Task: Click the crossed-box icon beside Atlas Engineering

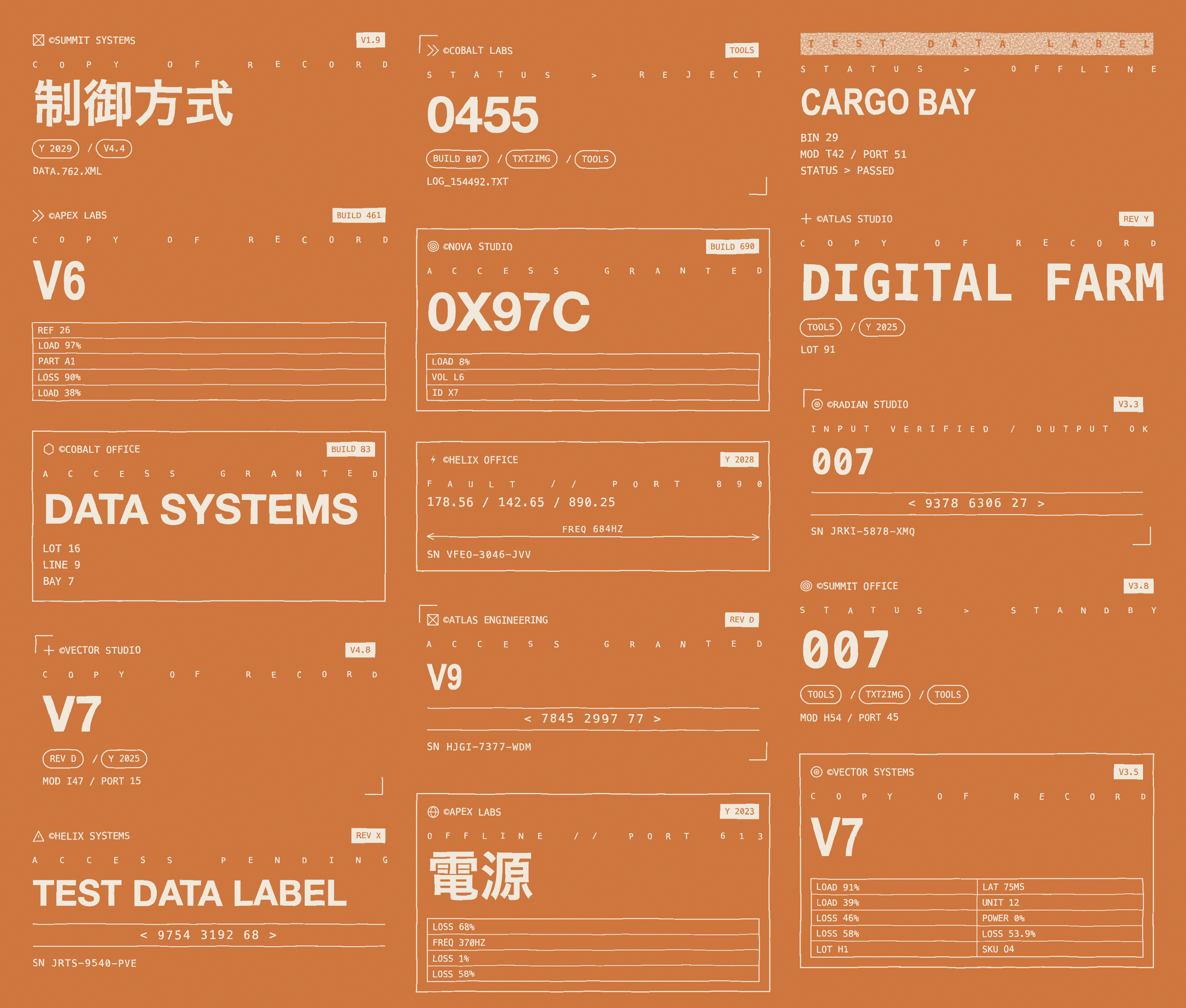Action: tap(433, 620)
